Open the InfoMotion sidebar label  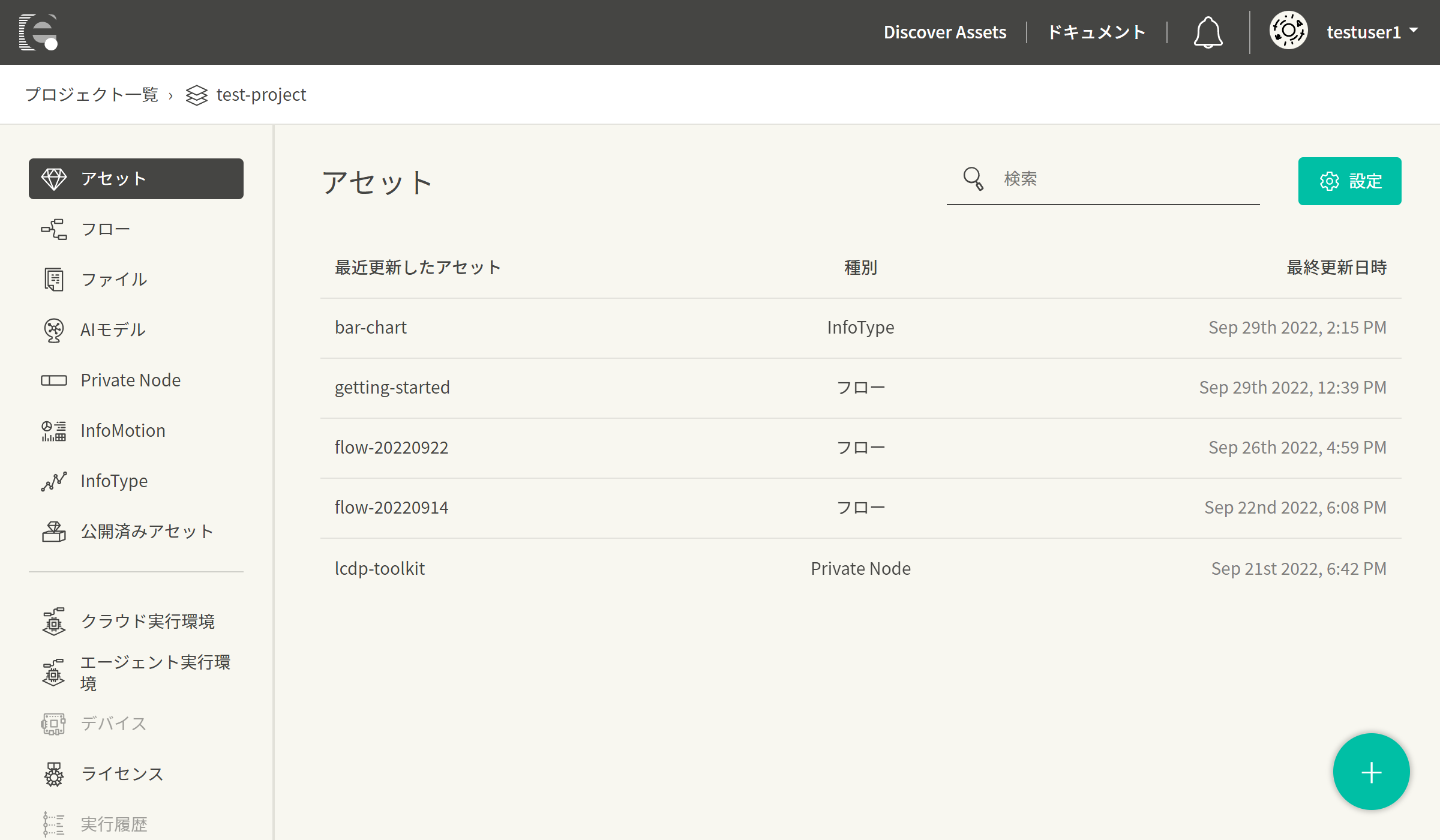click(x=123, y=431)
